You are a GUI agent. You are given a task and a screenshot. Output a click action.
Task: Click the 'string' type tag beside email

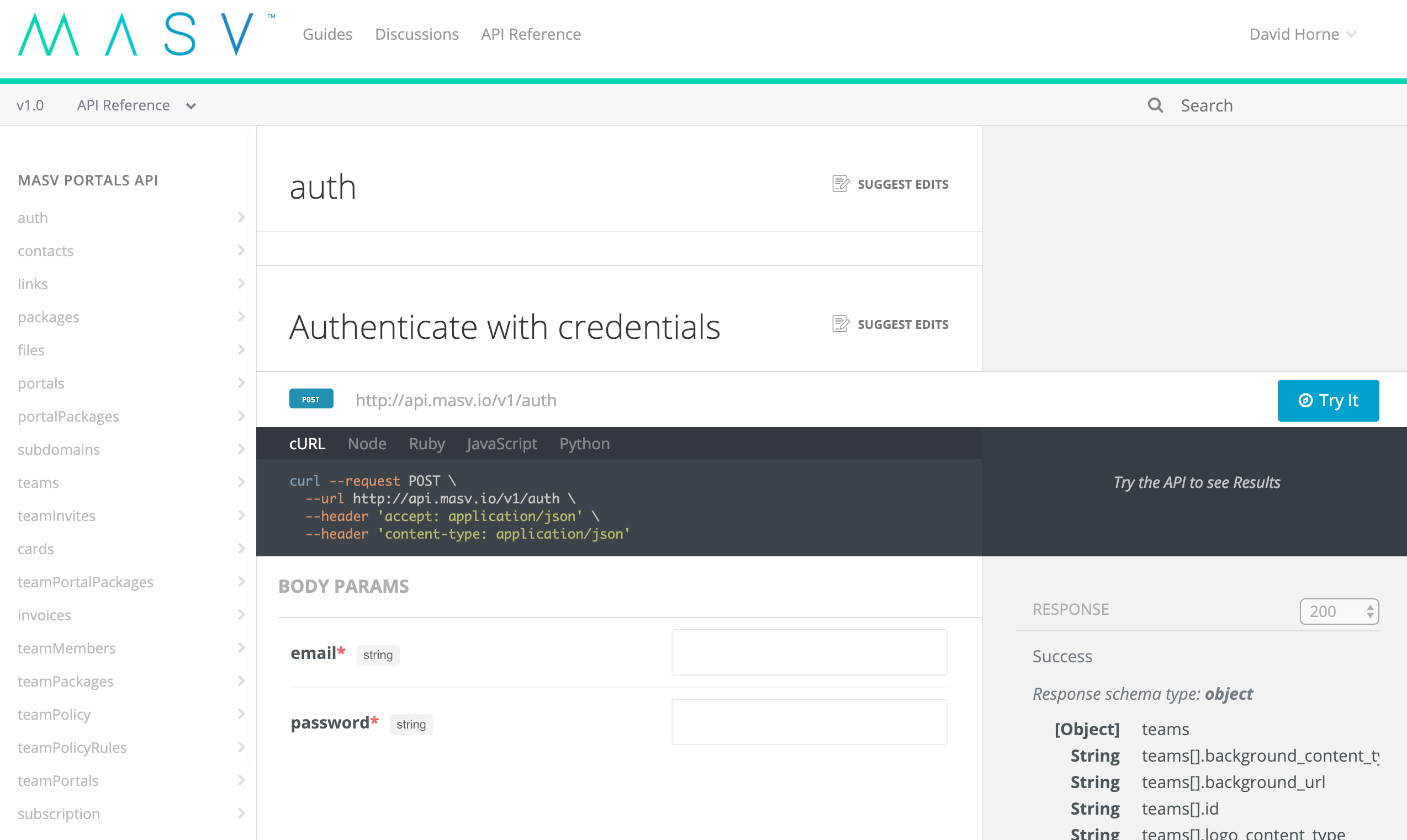pos(378,655)
